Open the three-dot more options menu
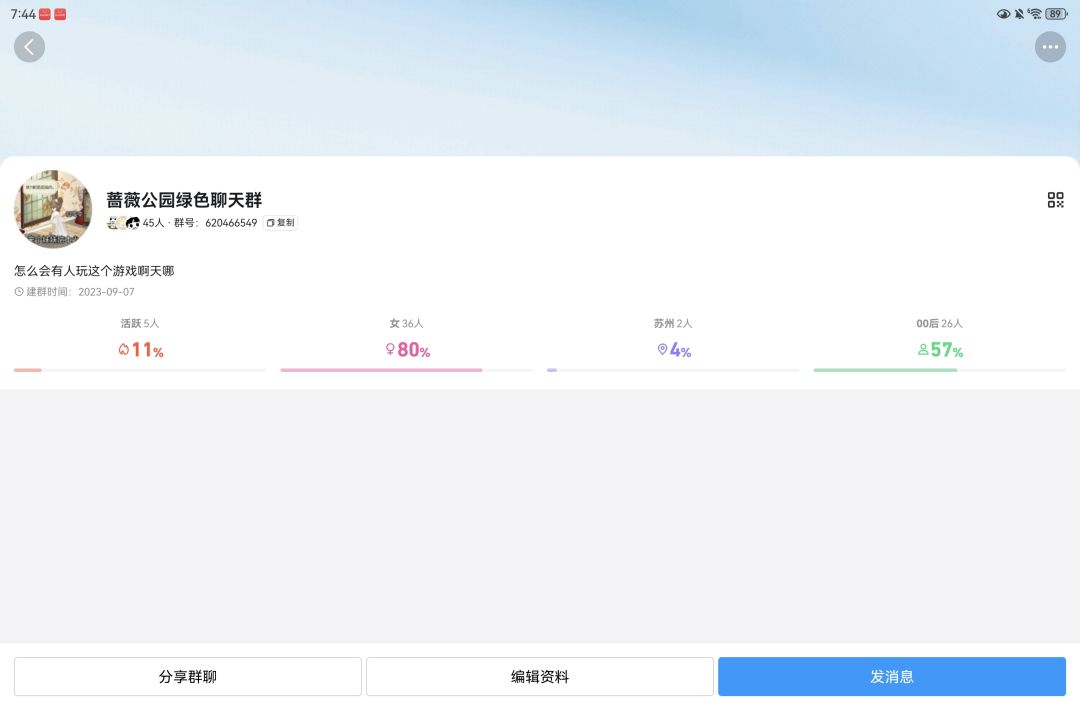The width and height of the screenshot is (1080, 710). [1050, 47]
